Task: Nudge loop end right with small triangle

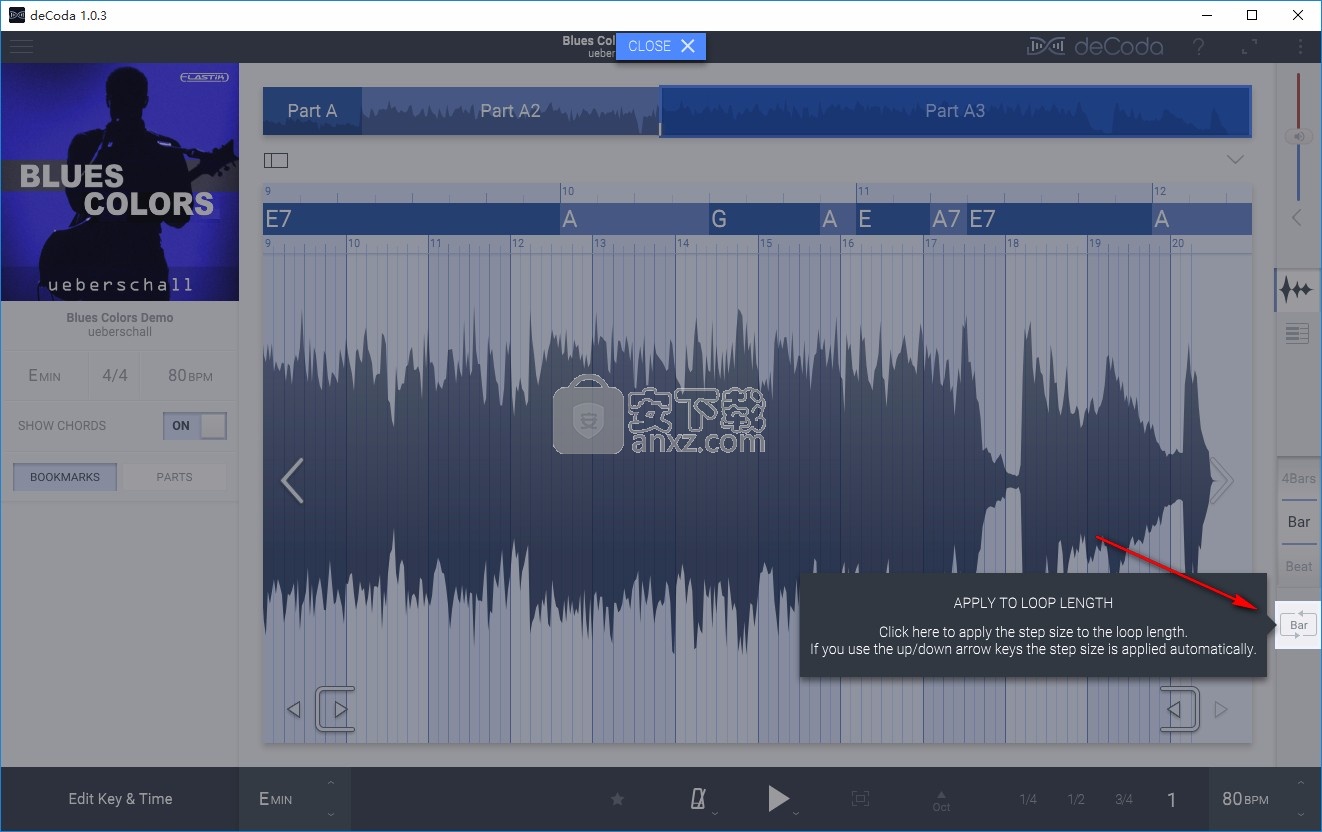Action: click(1220, 709)
